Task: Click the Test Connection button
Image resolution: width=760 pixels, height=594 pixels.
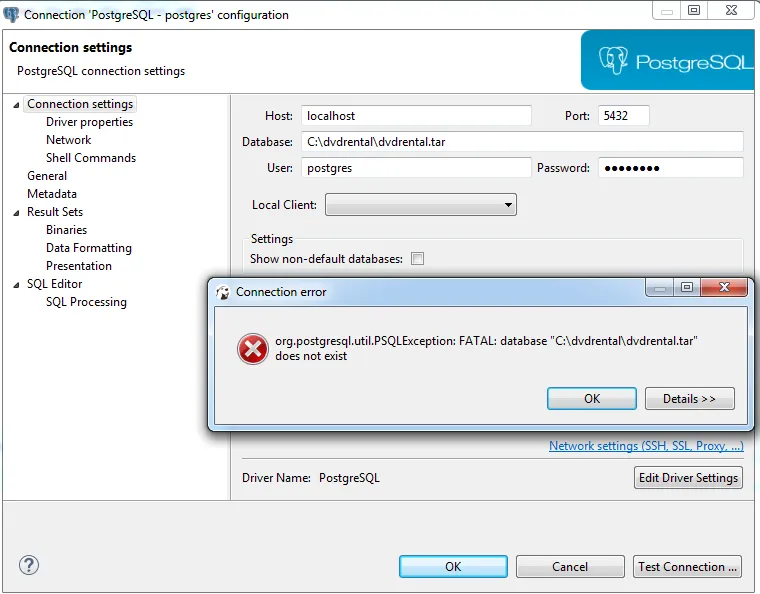Action: (687, 566)
